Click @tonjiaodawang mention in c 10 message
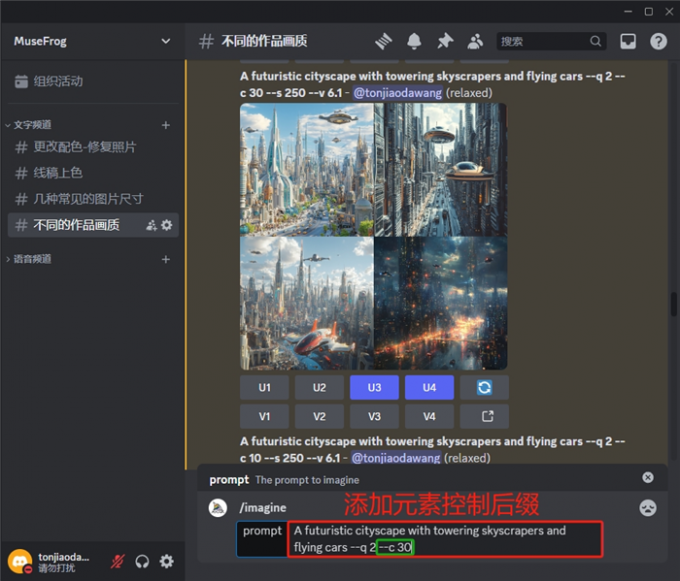680x581 pixels. pyautogui.click(x=396, y=458)
